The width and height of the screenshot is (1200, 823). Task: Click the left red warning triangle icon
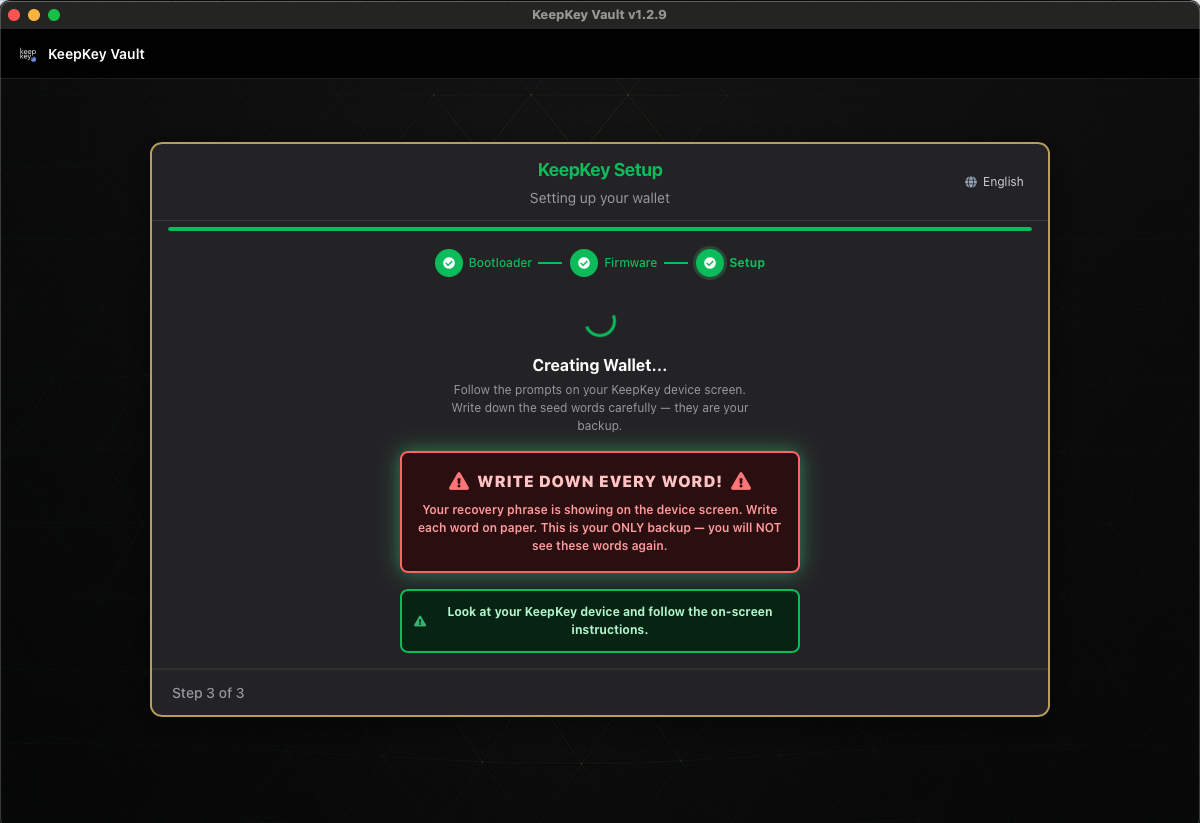[459, 482]
